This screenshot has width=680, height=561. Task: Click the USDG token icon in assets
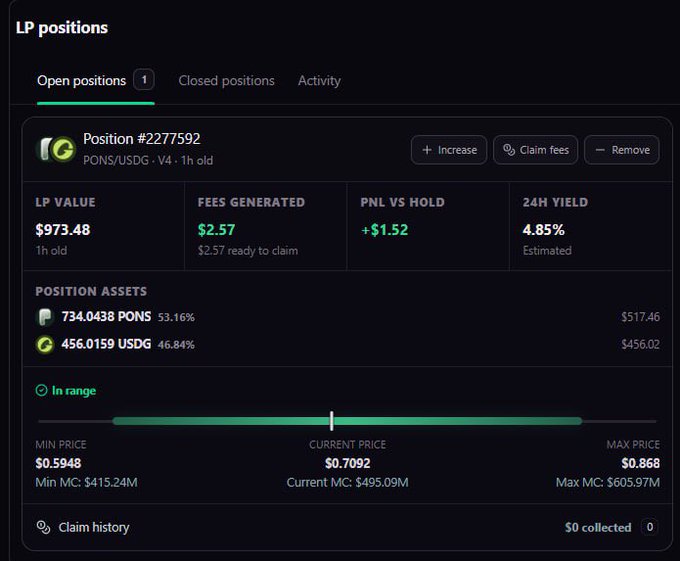[x=45, y=345]
